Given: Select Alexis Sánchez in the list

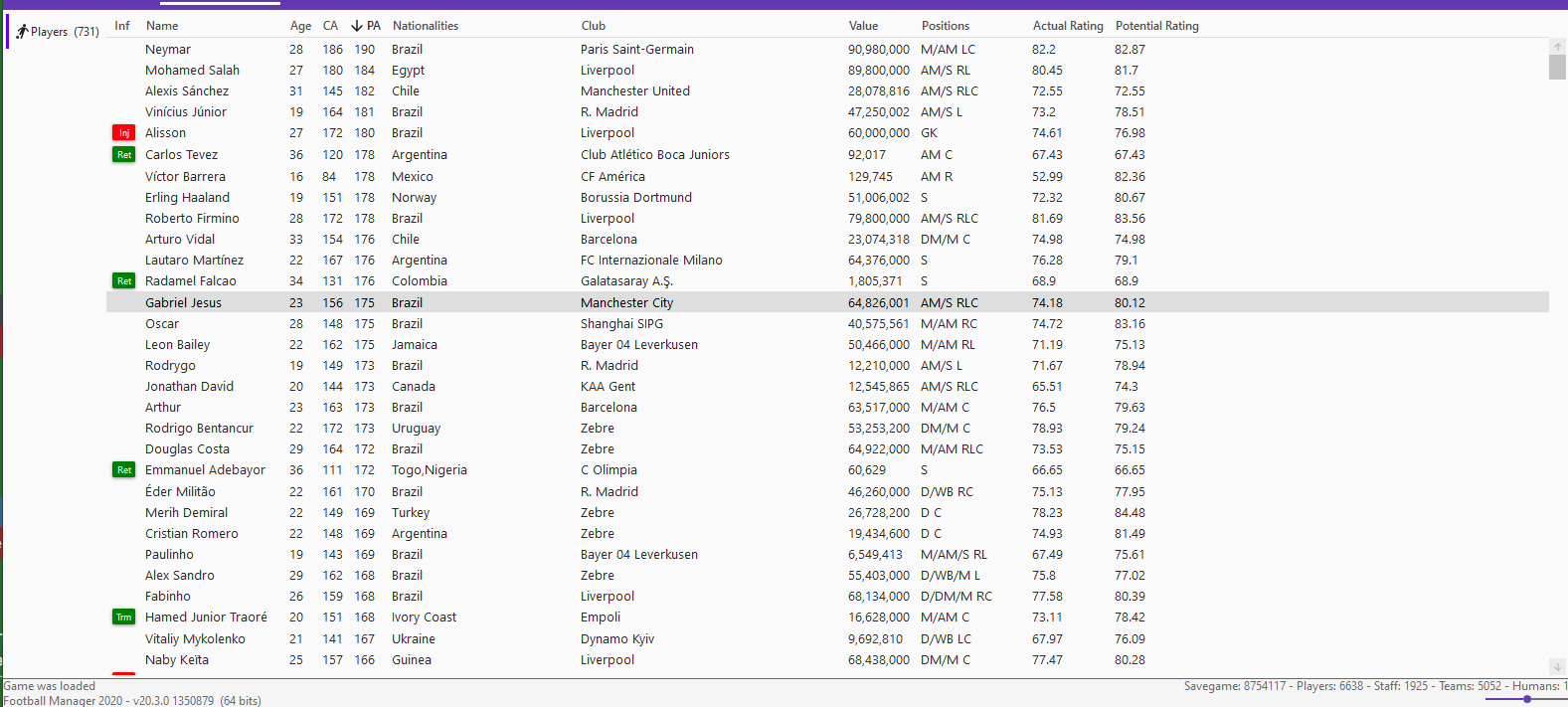Looking at the screenshot, I should tap(187, 91).
